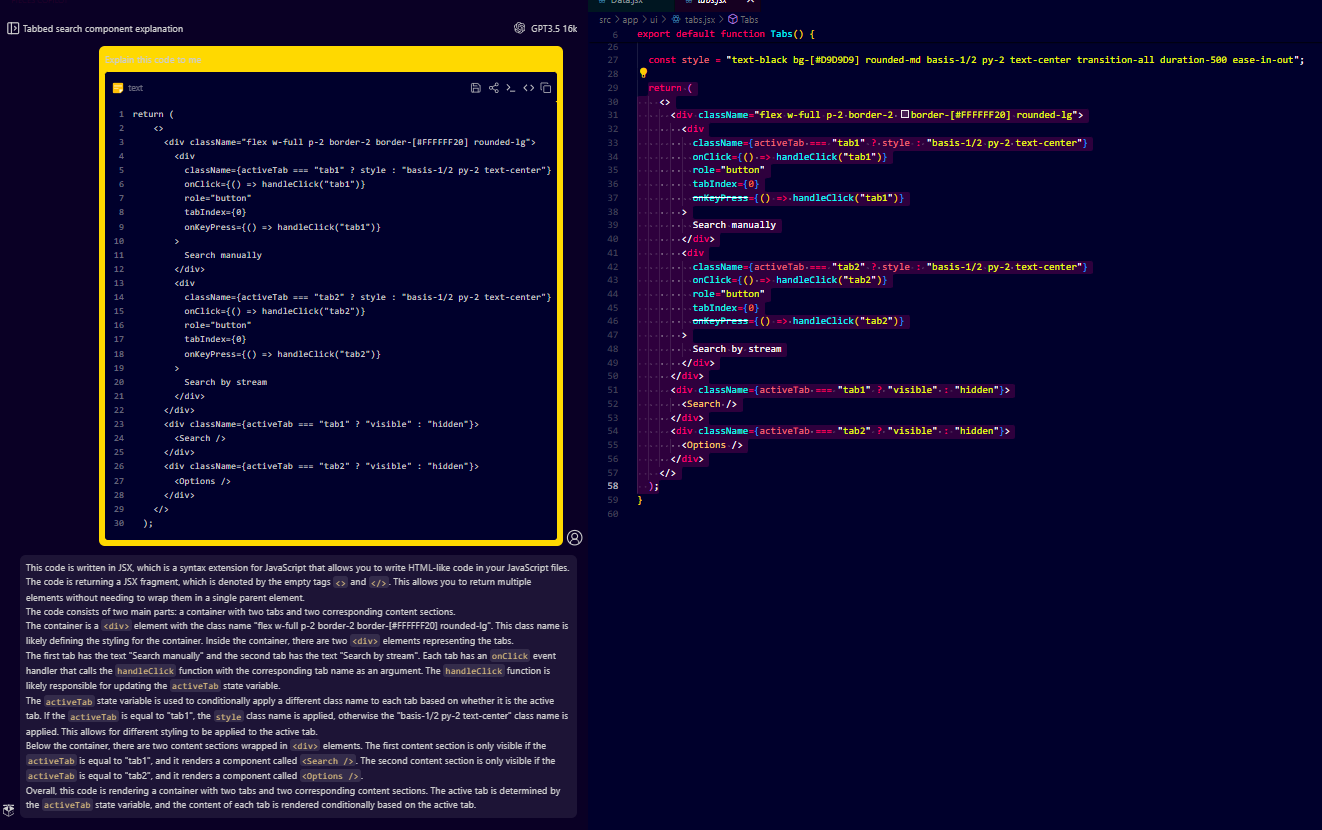Toggle the chat sidebar panel icon
Screen dimensions: 1322x830
[x=13, y=29]
